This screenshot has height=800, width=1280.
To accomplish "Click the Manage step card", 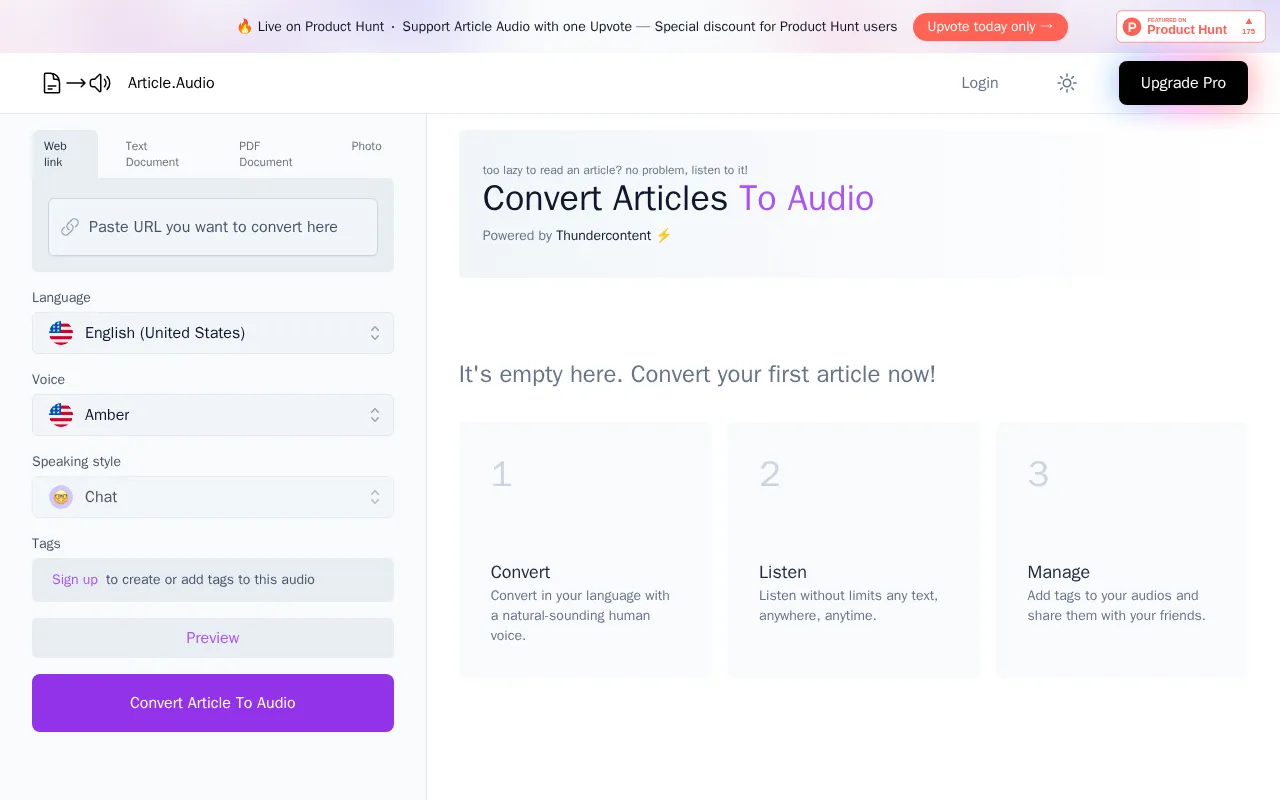I will 1122,550.
